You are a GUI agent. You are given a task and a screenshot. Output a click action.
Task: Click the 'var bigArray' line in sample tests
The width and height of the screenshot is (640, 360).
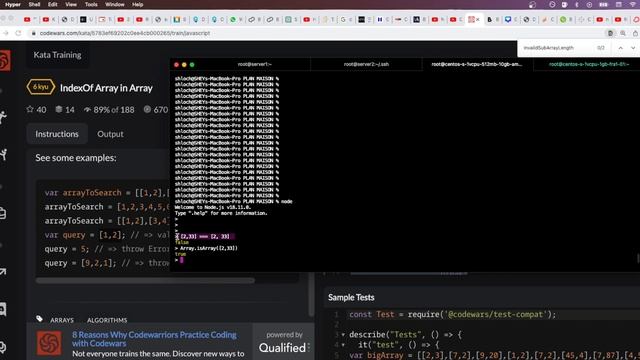(494, 355)
